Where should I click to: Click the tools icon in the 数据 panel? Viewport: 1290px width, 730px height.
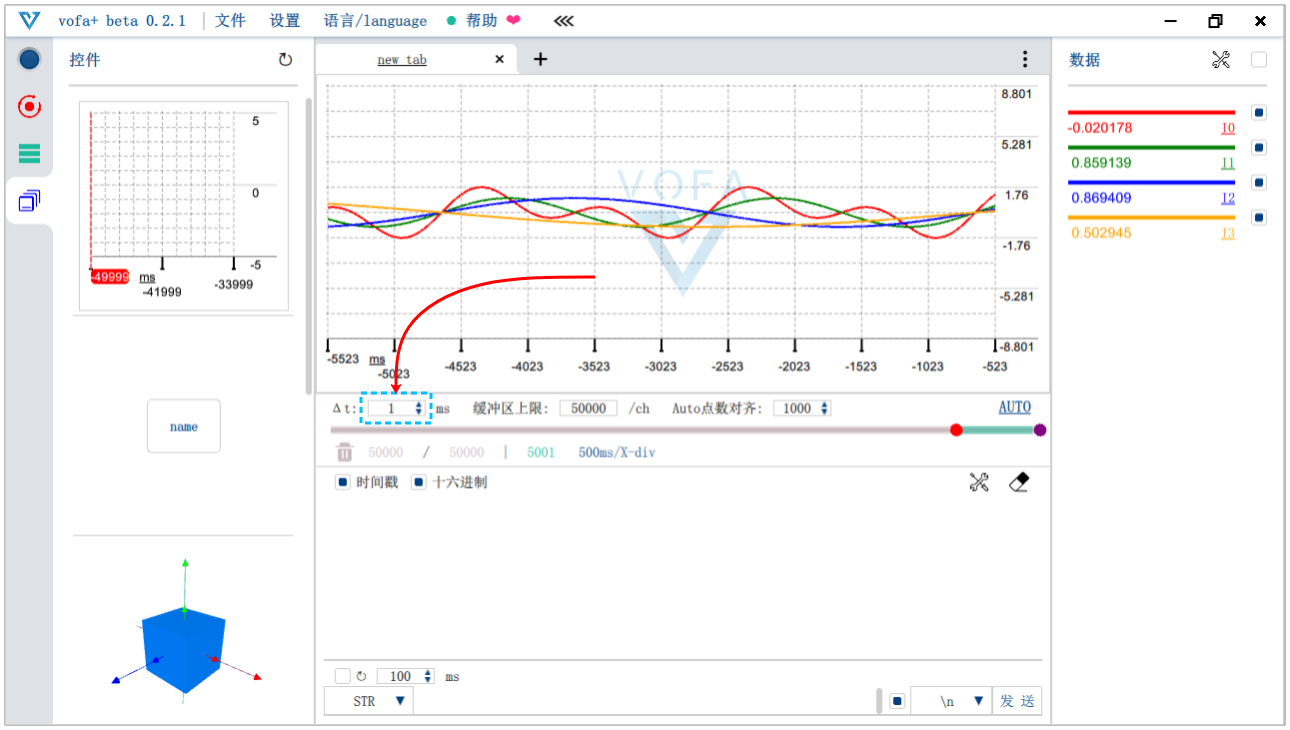pos(1220,60)
